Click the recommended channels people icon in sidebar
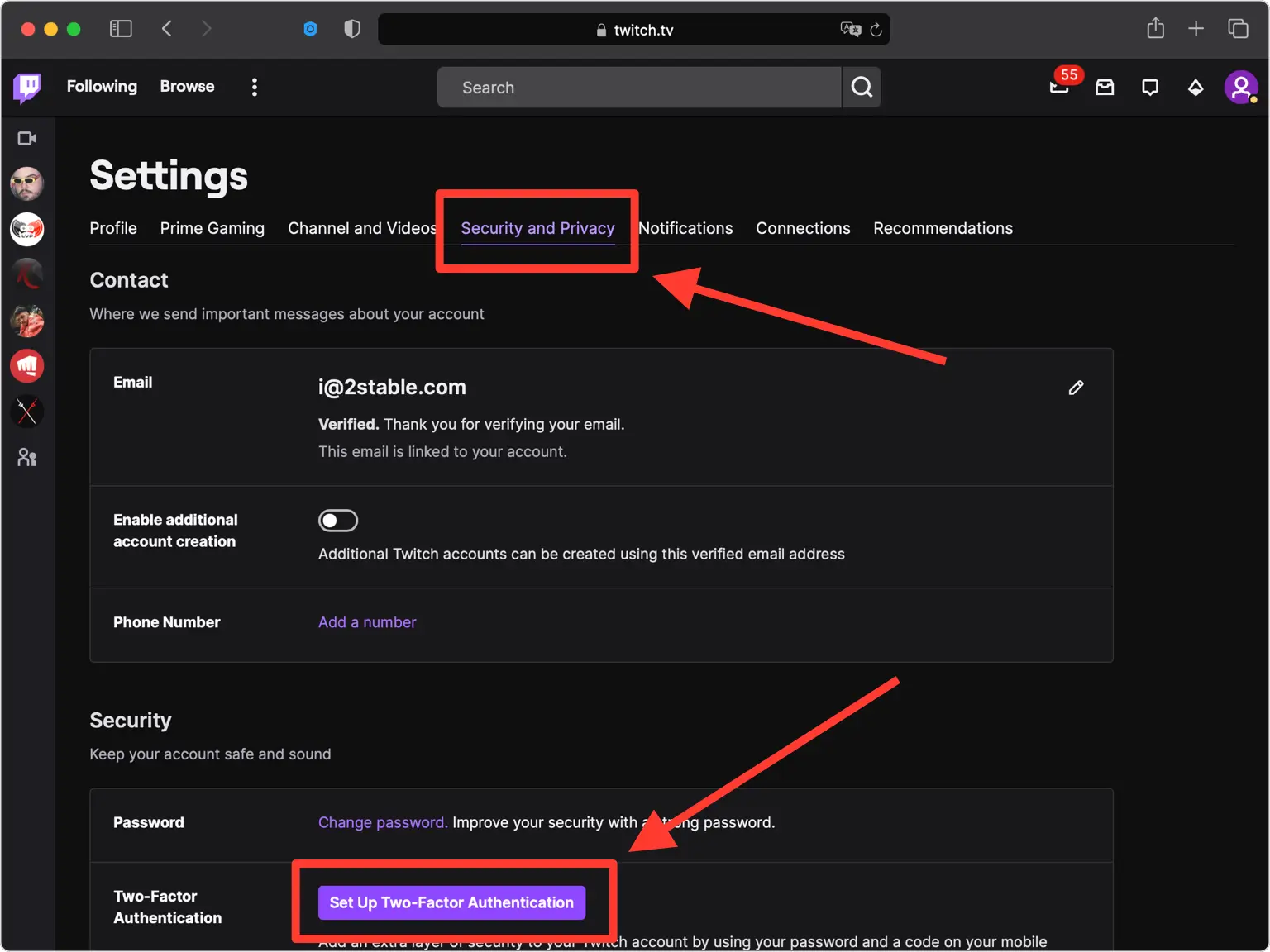The image size is (1270, 952). (x=27, y=457)
